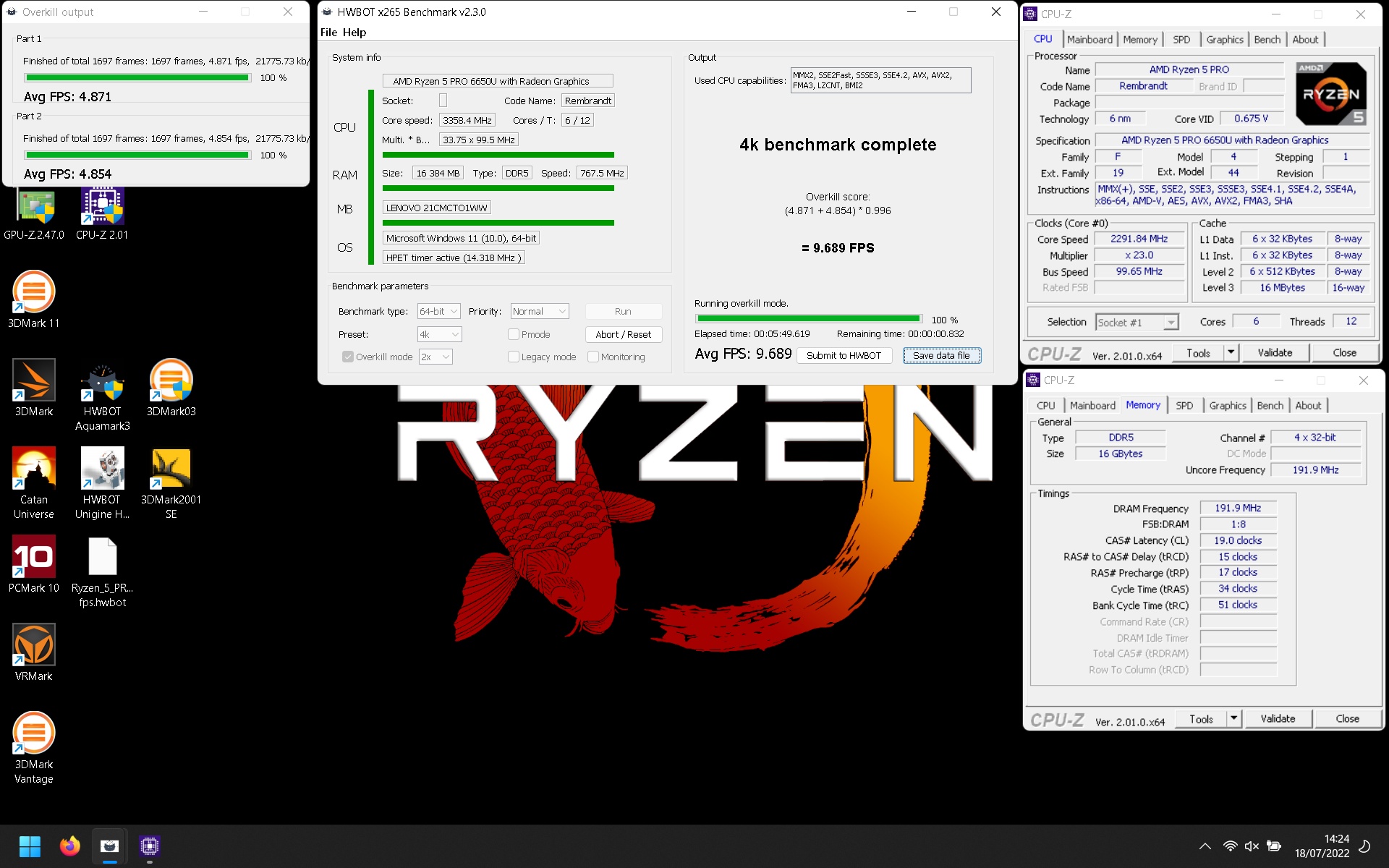Click Core Speed 2291.84 MHz value
Image resolution: width=1389 pixels, height=868 pixels.
tap(1139, 239)
